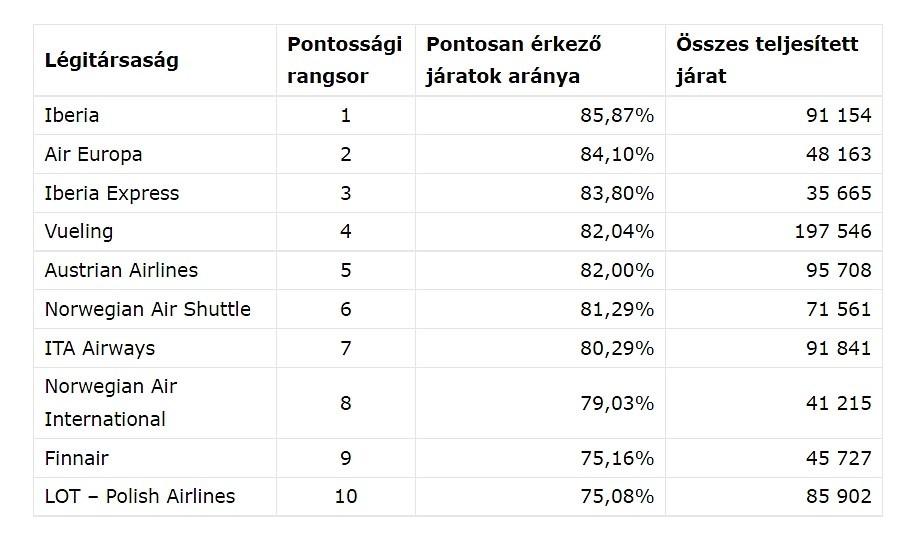
Task: Click the 91 841 flights value
Action: coord(839,348)
